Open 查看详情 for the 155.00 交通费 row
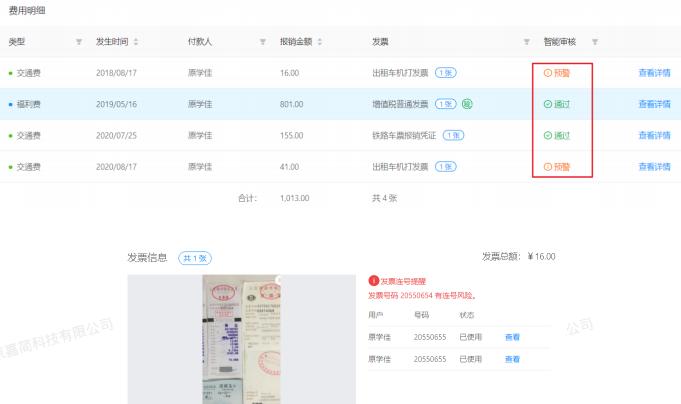681x404 pixels. point(655,136)
